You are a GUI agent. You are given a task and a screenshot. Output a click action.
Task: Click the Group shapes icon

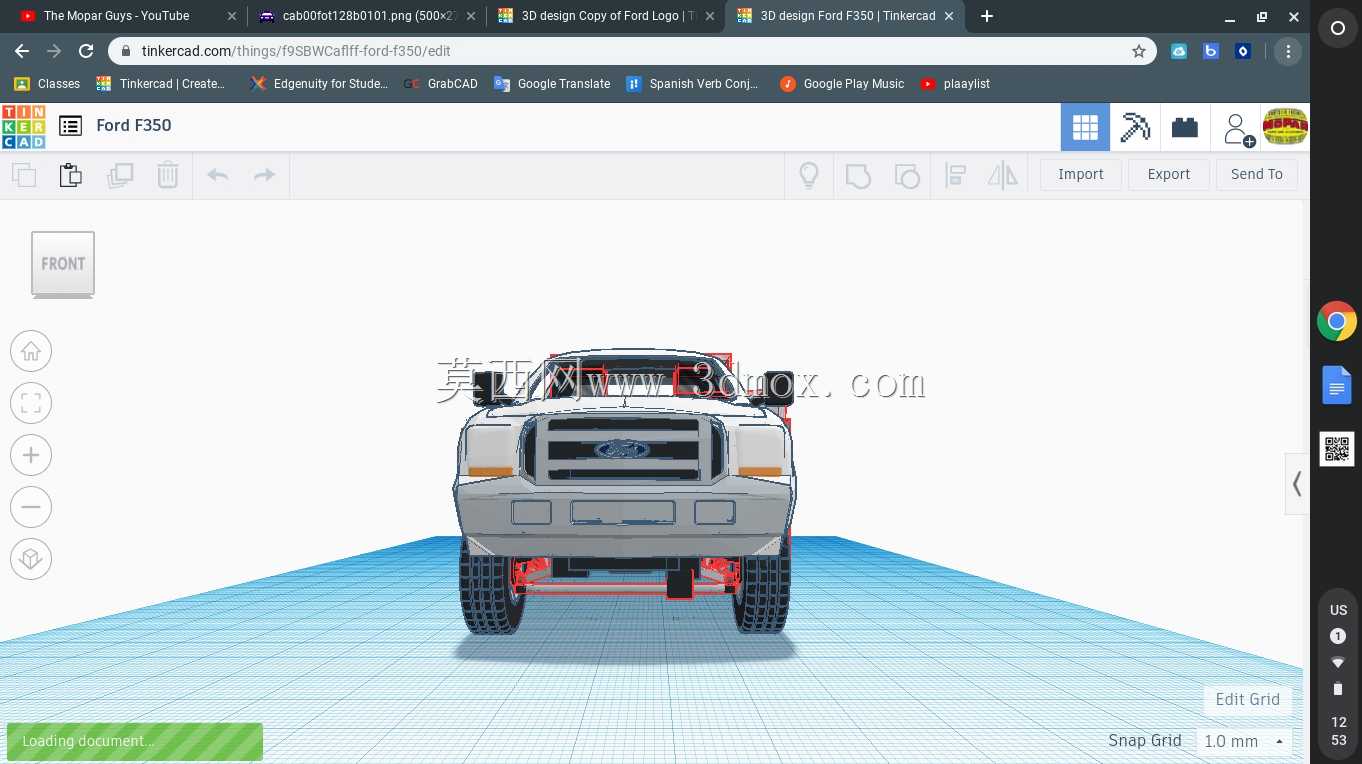click(858, 176)
